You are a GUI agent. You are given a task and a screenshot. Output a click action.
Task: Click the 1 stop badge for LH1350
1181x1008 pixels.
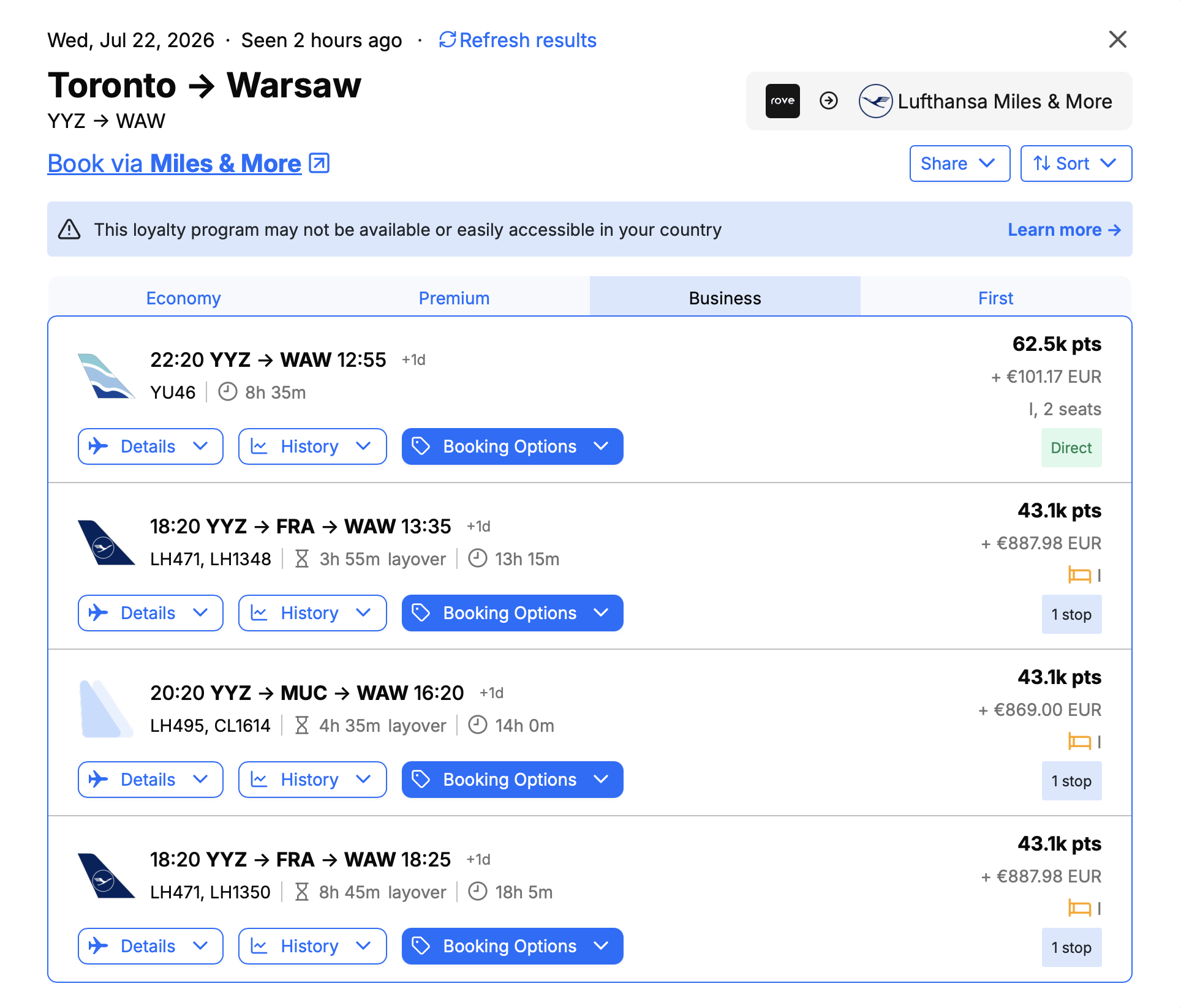tap(1071, 947)
